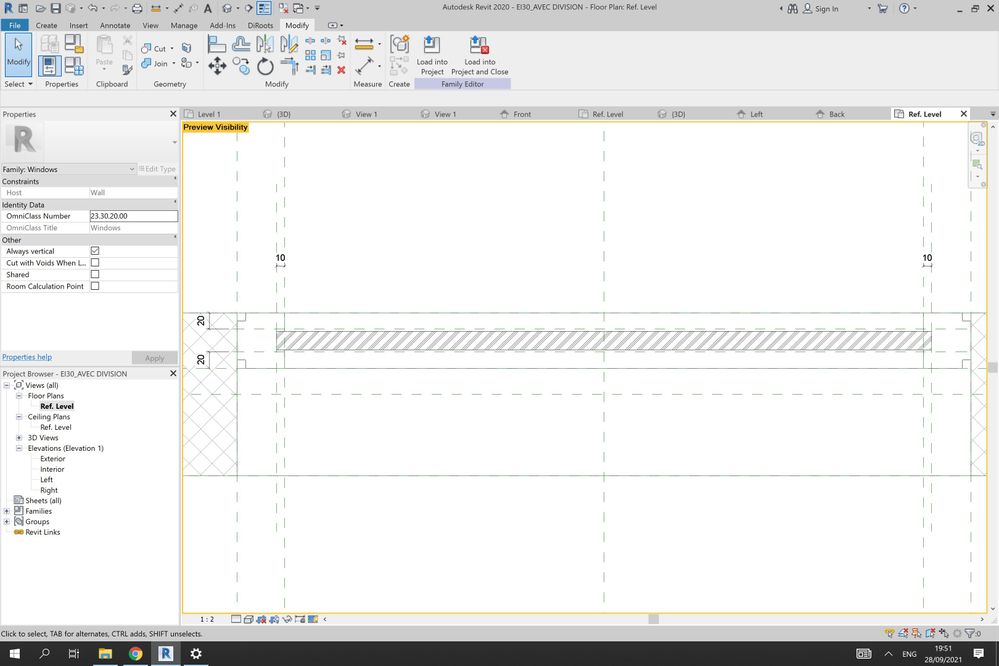Open the Select panel dropdown
The width and height of the screenshot is (999, 666).
(x=18, y=84)
